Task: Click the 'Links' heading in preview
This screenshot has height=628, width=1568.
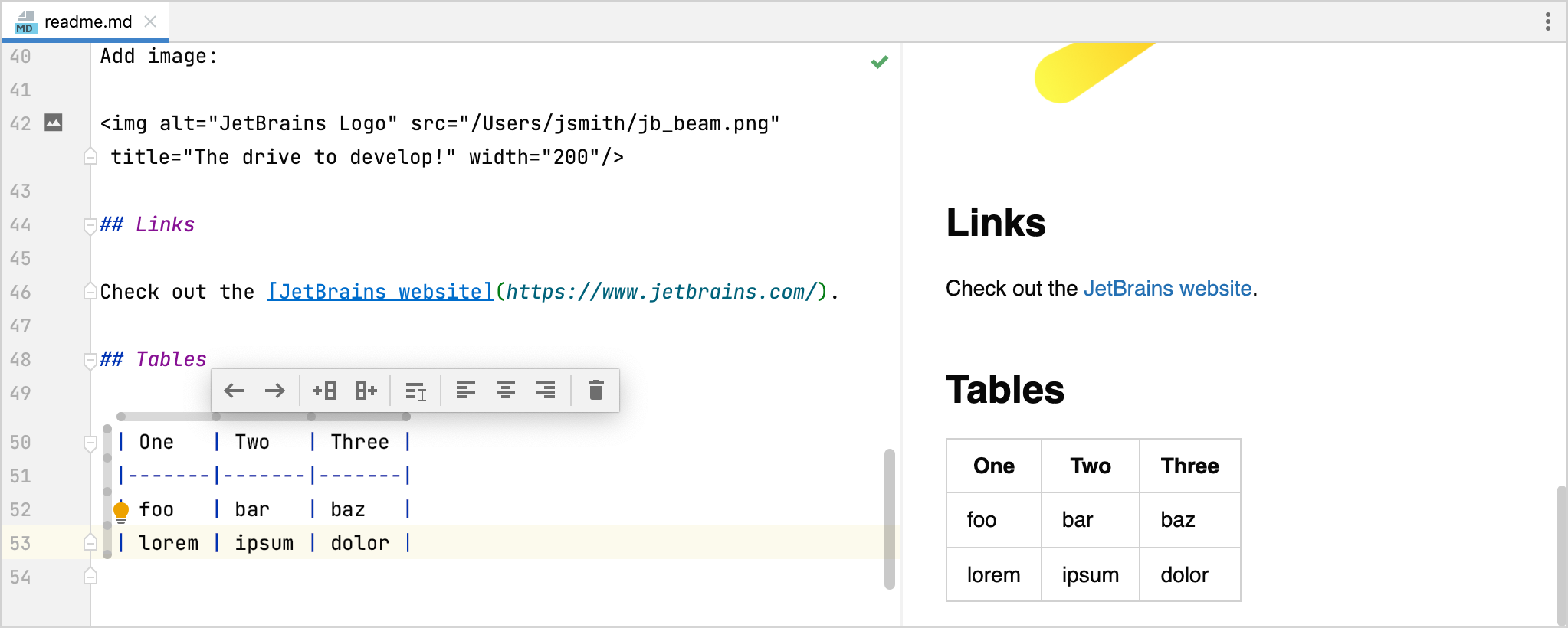Action: point(996,223)
